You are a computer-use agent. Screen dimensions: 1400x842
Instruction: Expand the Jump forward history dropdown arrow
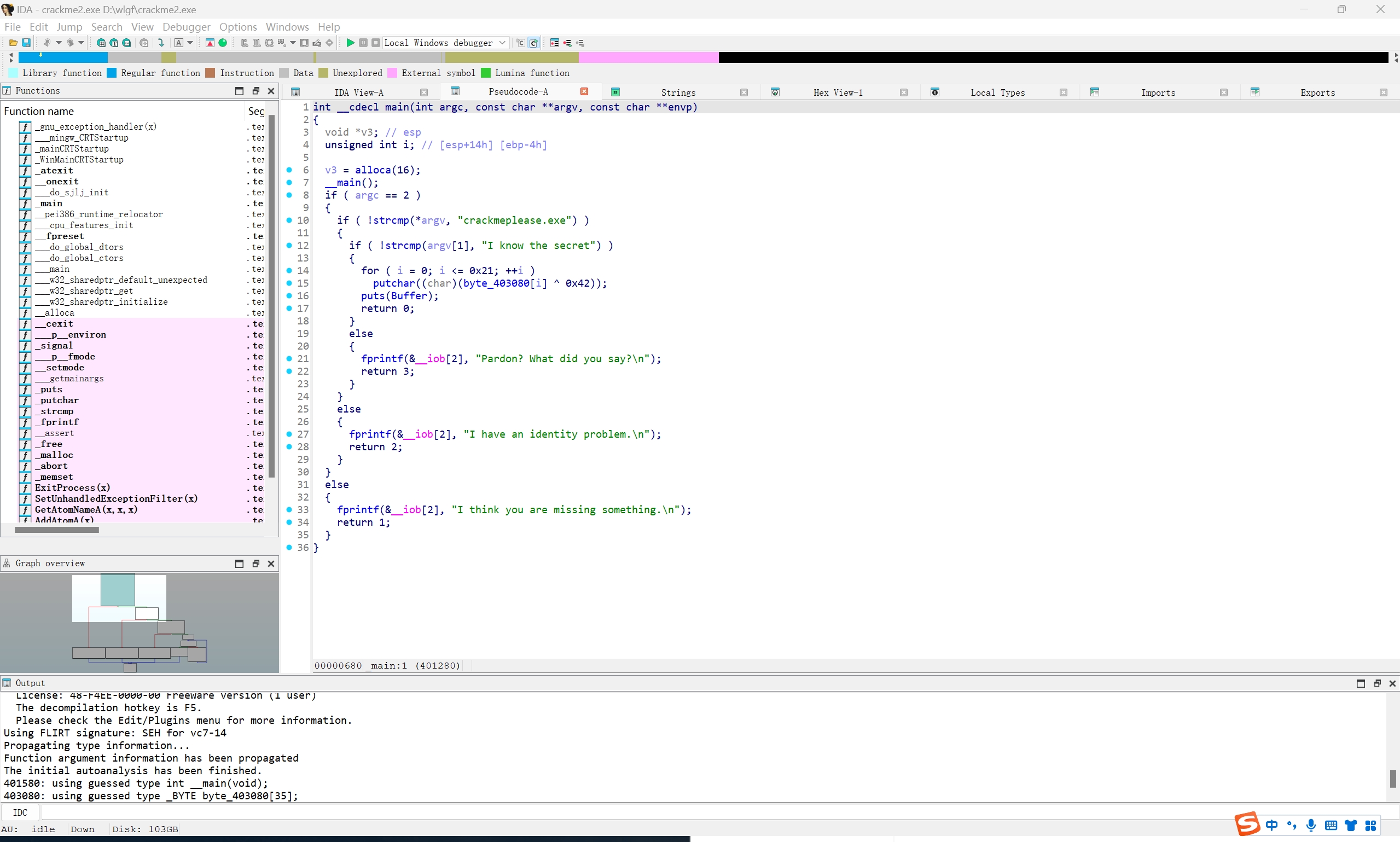coord(81,43)
